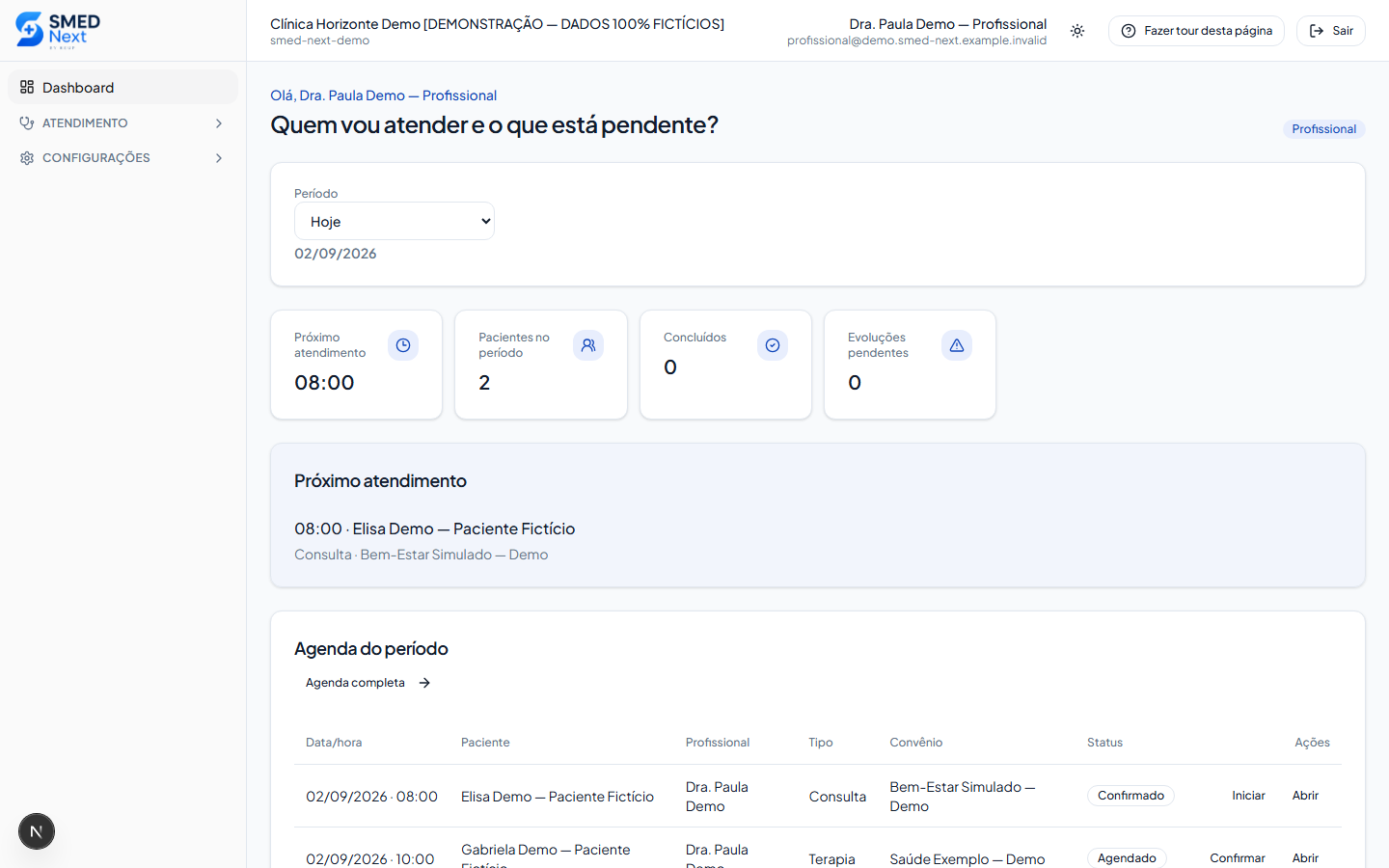Click Abrir for Elisa Demo appointment

1305,796
